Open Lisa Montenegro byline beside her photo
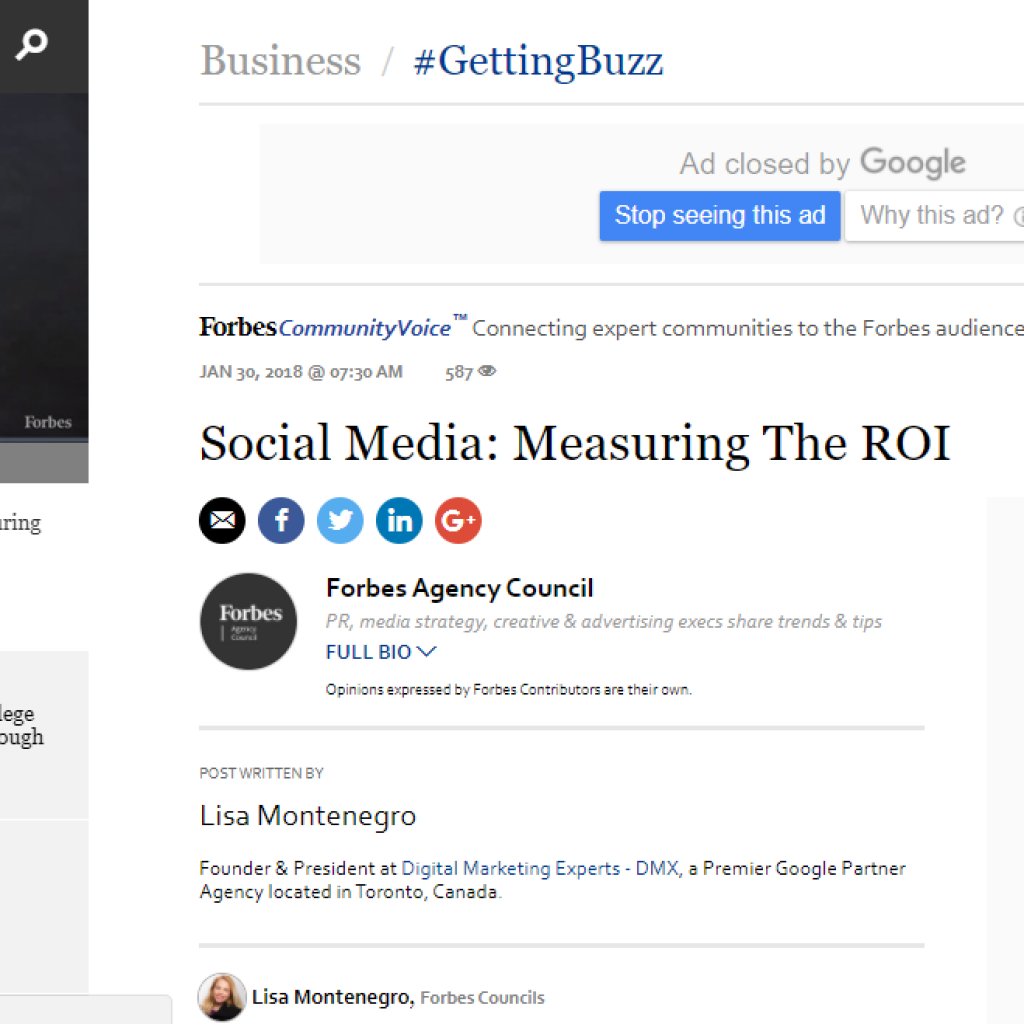 click(333, 997)
